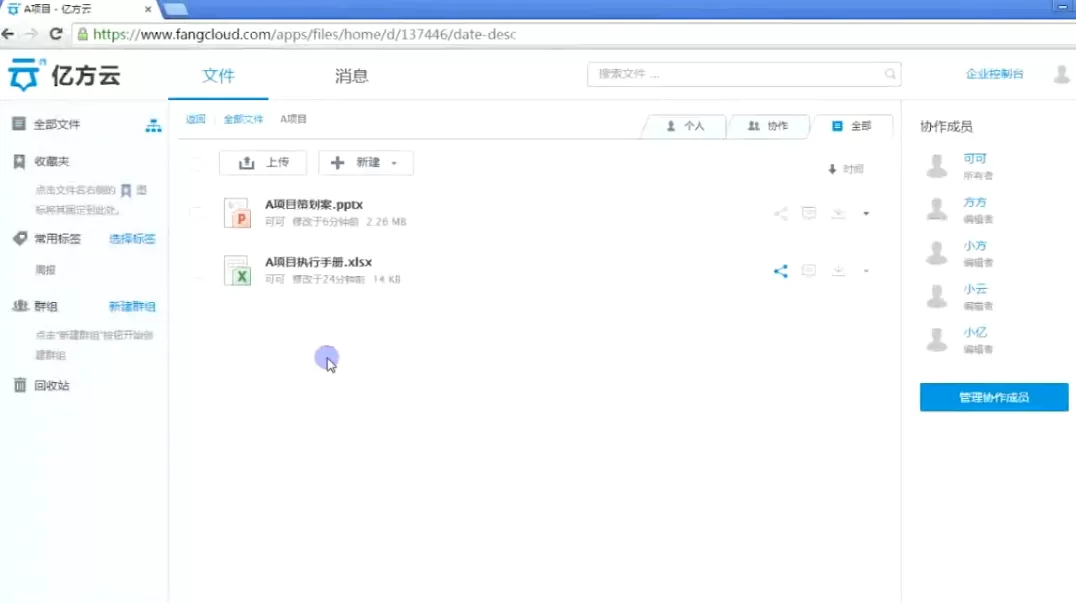This screenshot has width=1076, height=604.
Task: Click 管理协作成员 button
Action: (x=994, y=397)
